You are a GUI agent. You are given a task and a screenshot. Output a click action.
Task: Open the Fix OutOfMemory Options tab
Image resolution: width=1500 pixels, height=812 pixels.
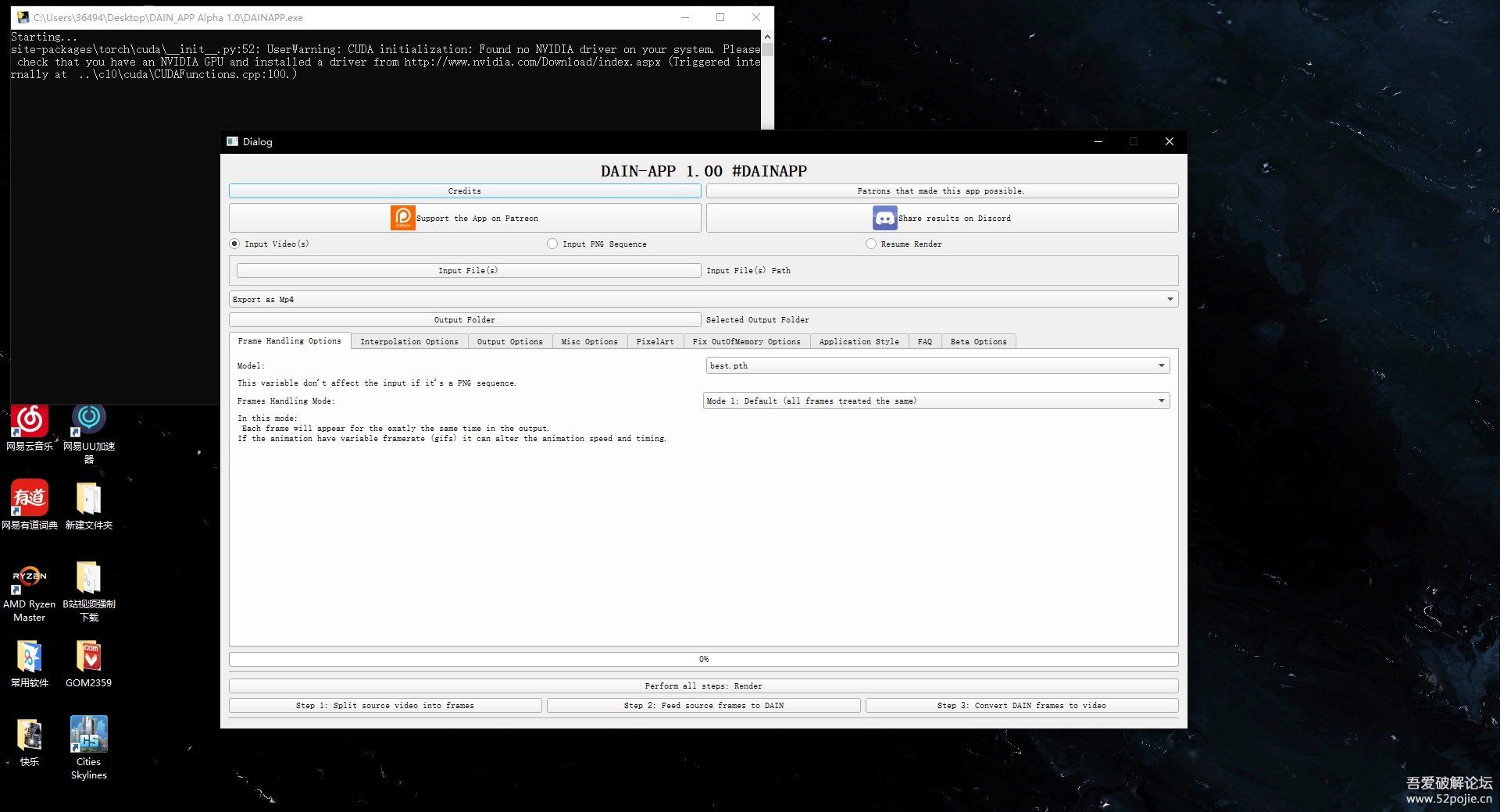(x=747, y=342)
